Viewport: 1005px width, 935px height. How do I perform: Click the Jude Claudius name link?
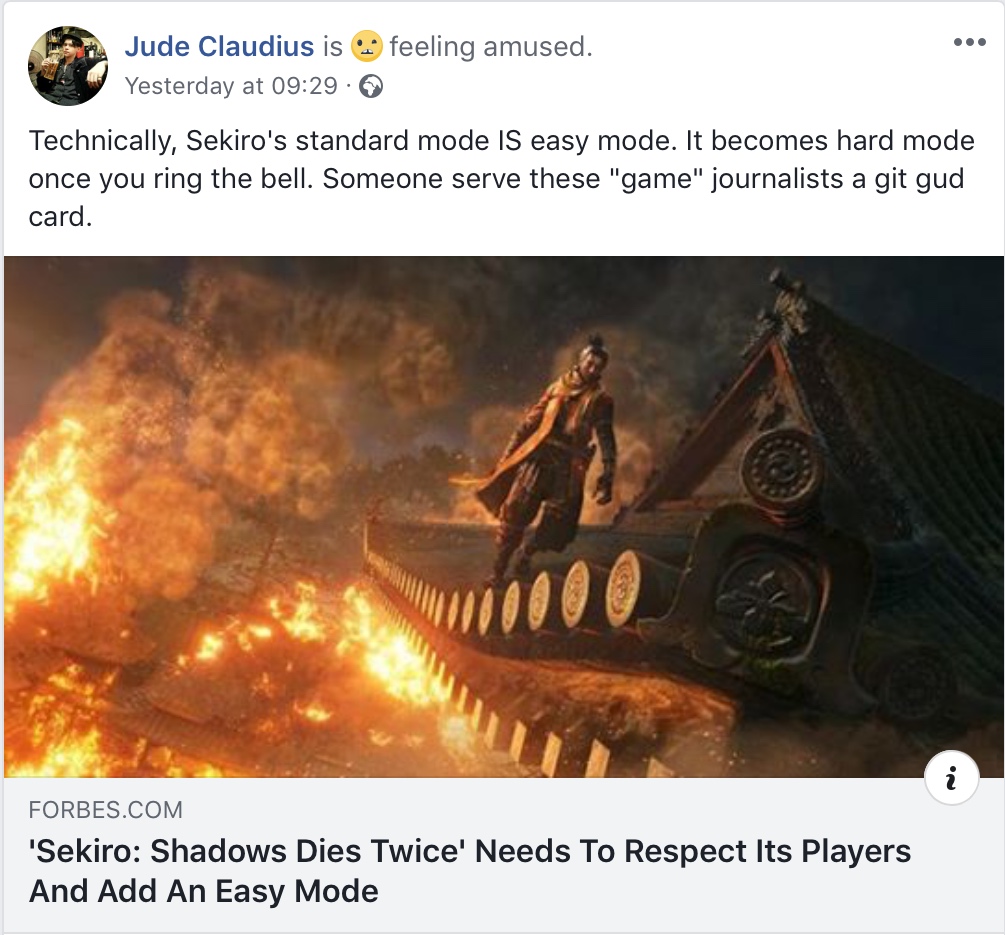tap(218, 46)
